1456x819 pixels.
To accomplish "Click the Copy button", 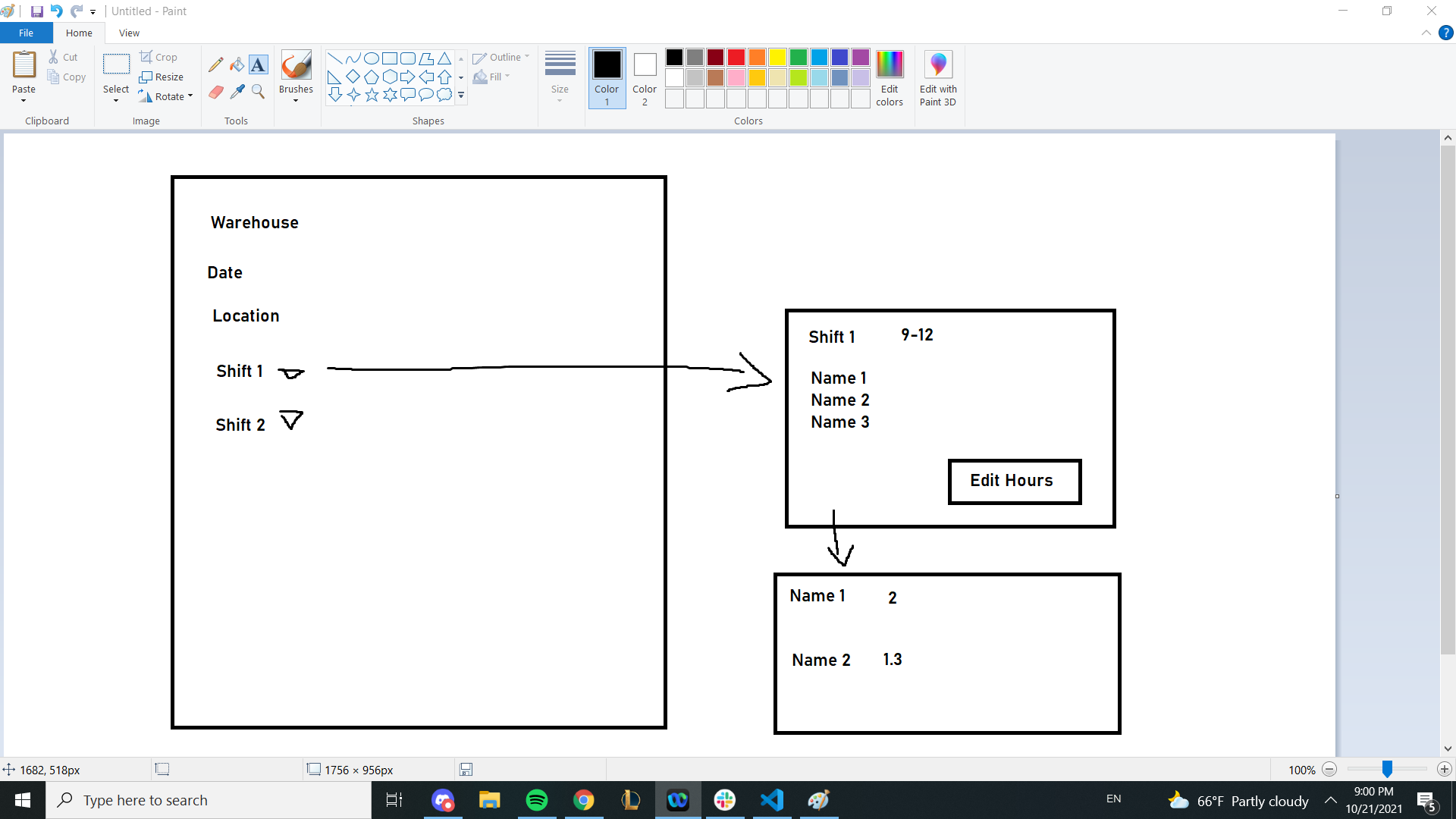I will (67, 77).
